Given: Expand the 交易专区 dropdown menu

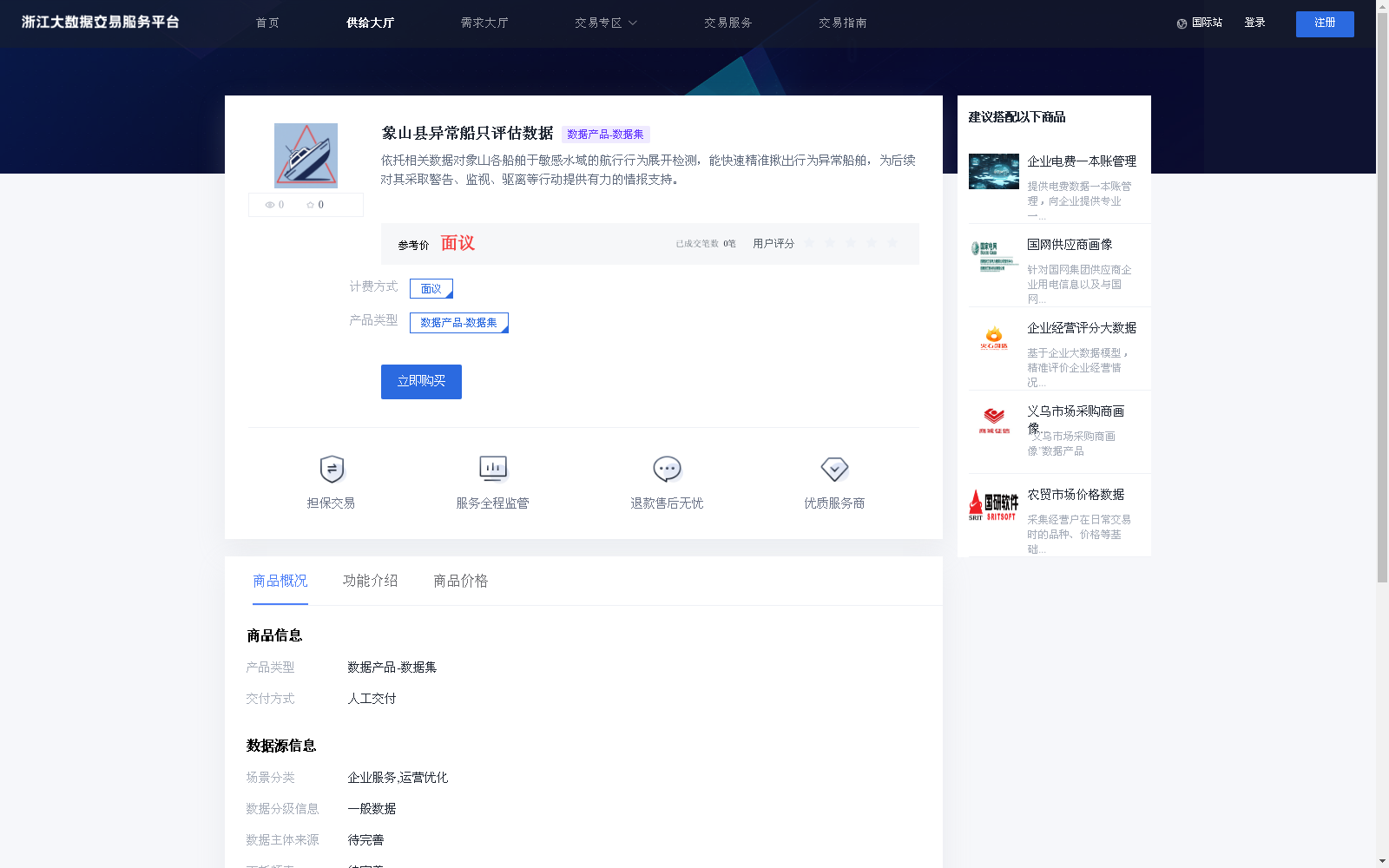Looking at the screenshot, I should click(x=606, y=23).
